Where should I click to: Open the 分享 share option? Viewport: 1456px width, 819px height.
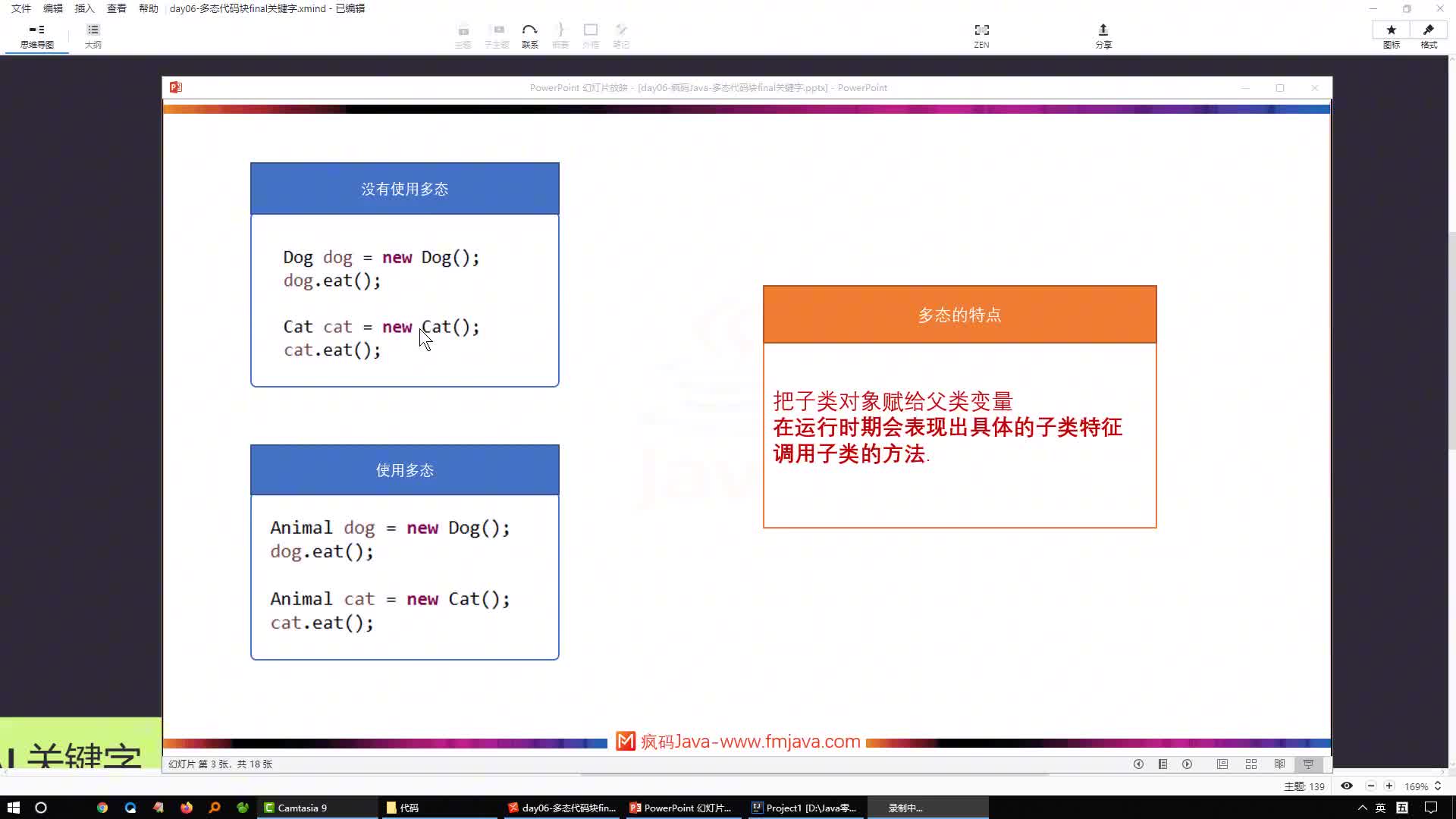point(1103,36)
